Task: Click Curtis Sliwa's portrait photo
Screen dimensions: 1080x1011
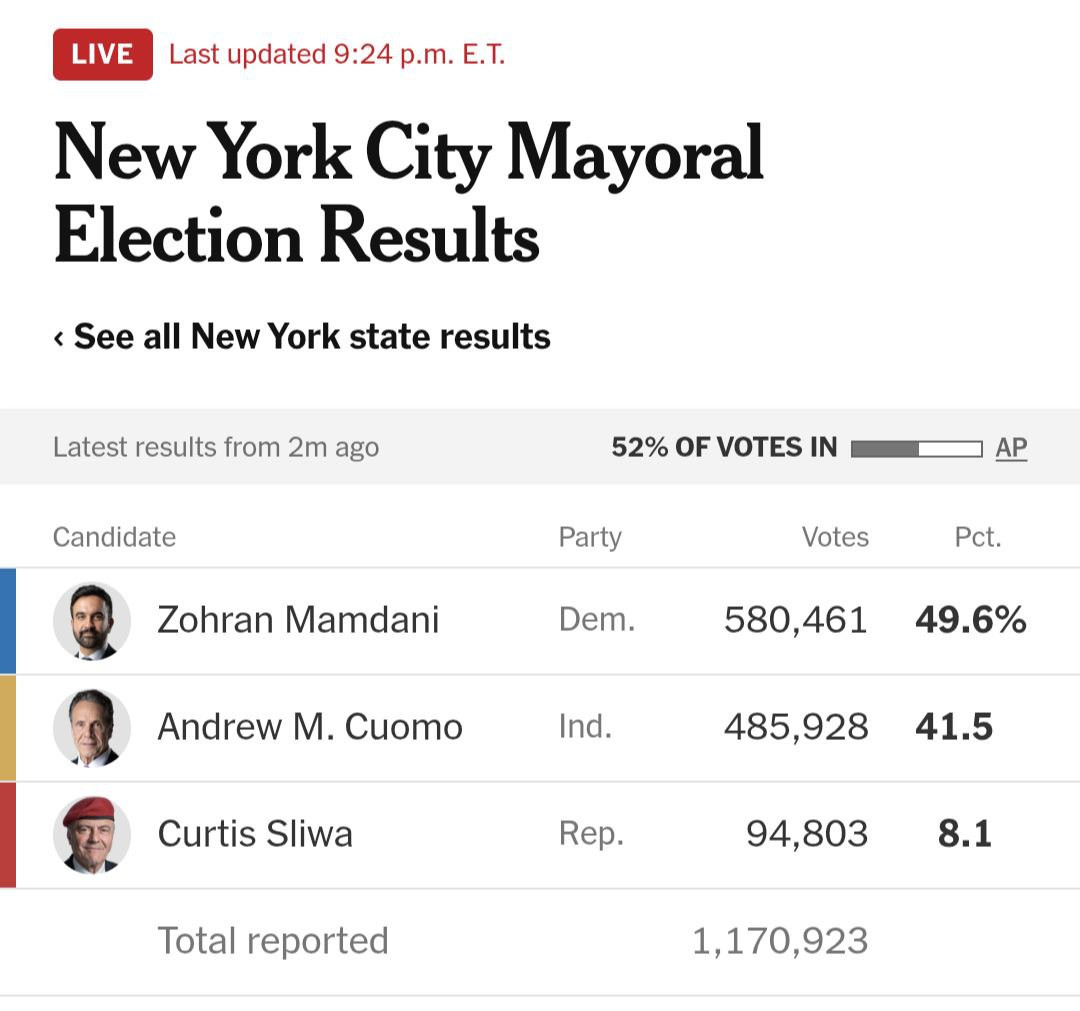Action: tap(92, 835)
